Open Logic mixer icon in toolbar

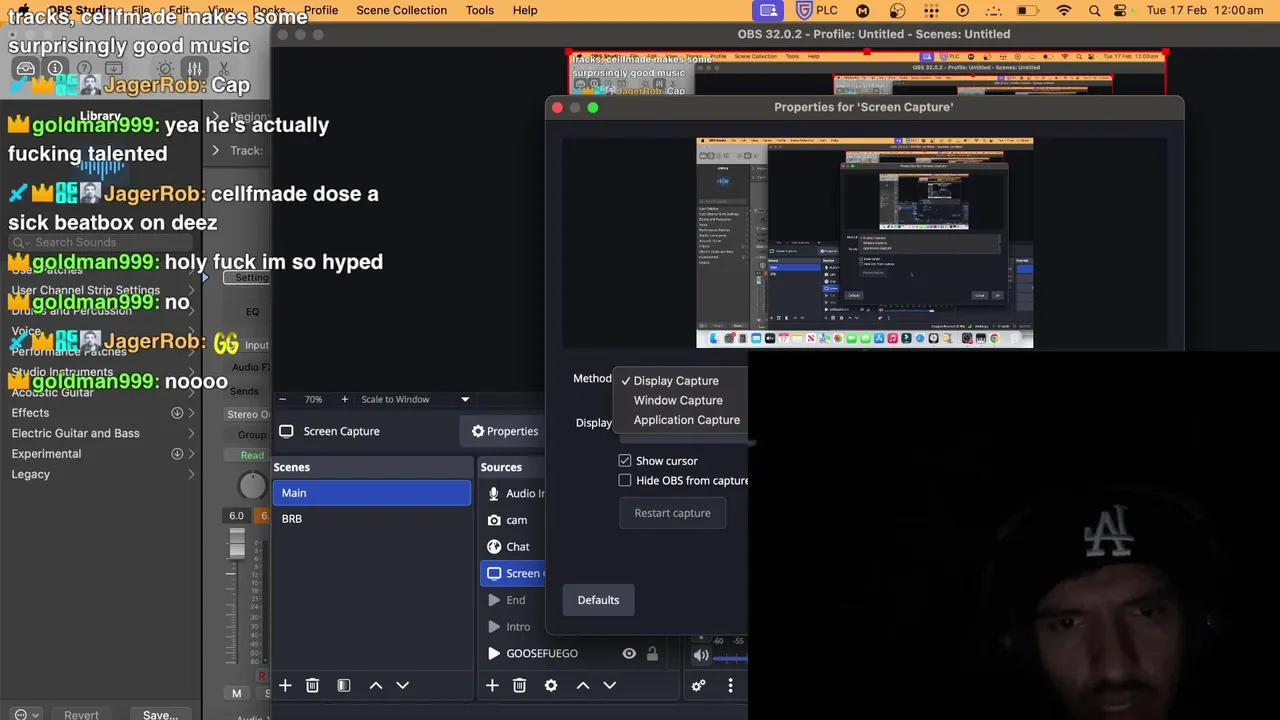tap(194, 69)
